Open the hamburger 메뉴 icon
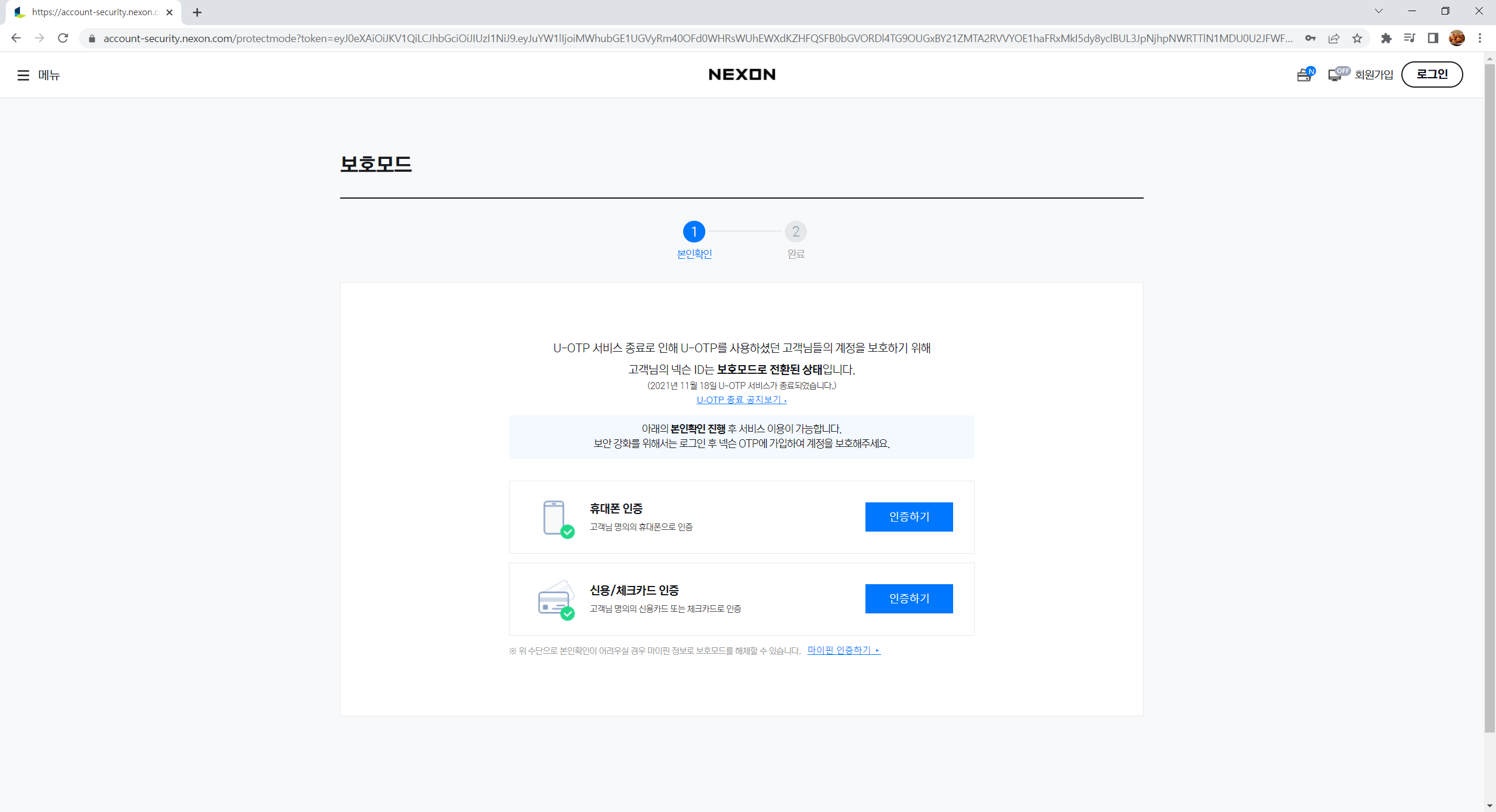 pos(23,75)
